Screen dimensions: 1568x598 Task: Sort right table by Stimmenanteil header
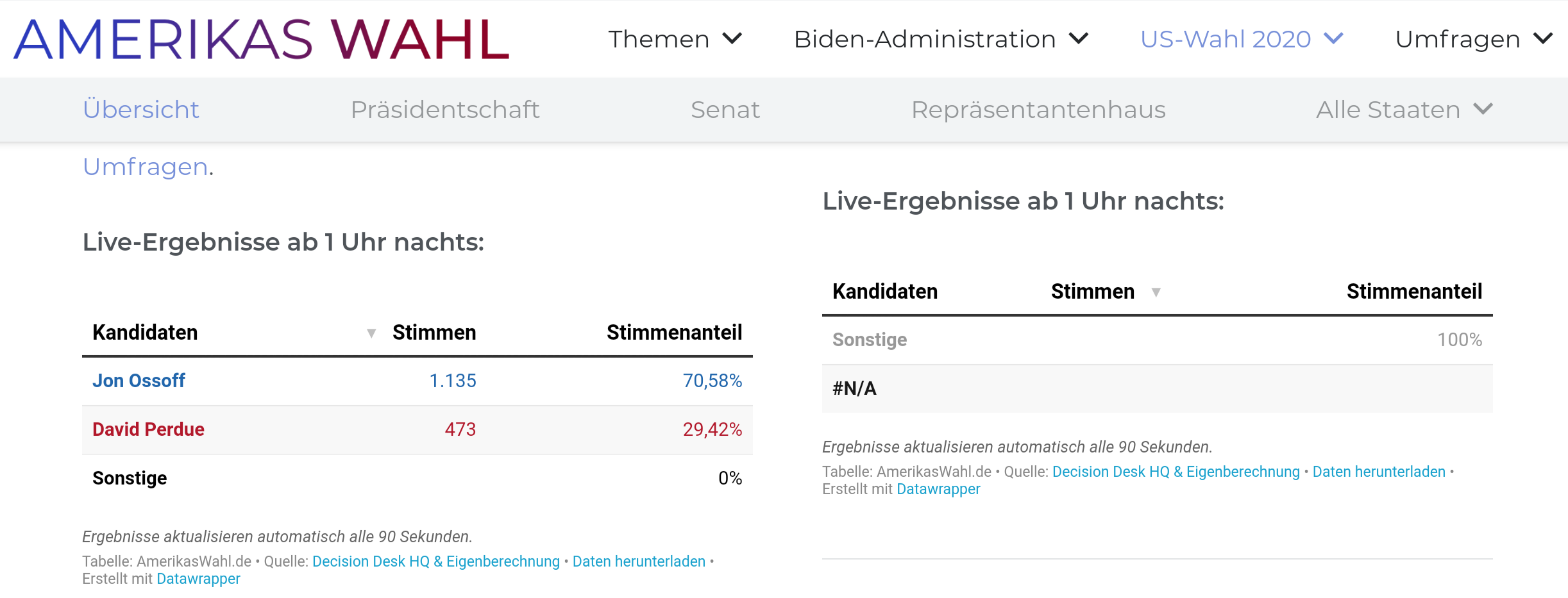point(1414,292)
